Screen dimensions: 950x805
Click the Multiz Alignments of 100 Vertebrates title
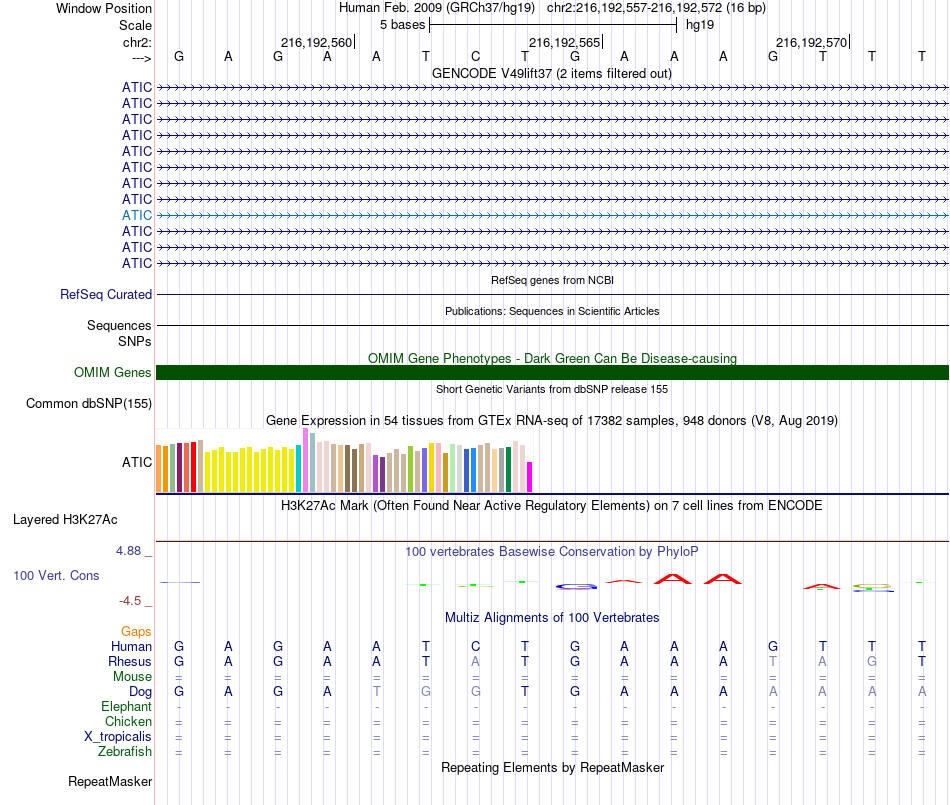pyautogui.click(x=552, y=618)
